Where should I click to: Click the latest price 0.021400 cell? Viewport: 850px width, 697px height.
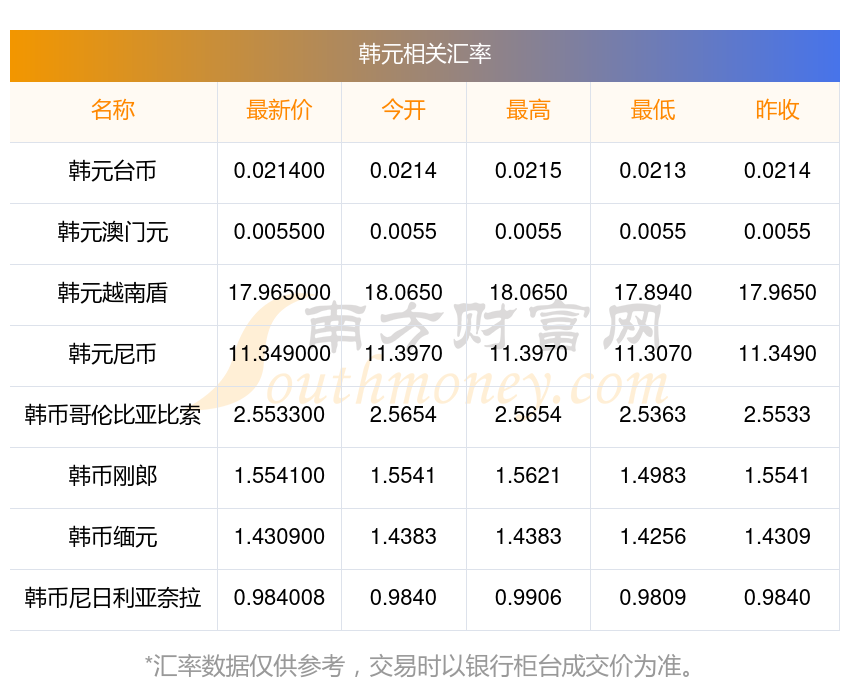[279, 171]
